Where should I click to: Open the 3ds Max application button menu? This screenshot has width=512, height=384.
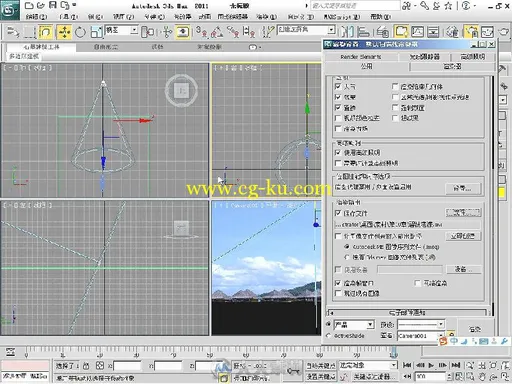(9, 10)
